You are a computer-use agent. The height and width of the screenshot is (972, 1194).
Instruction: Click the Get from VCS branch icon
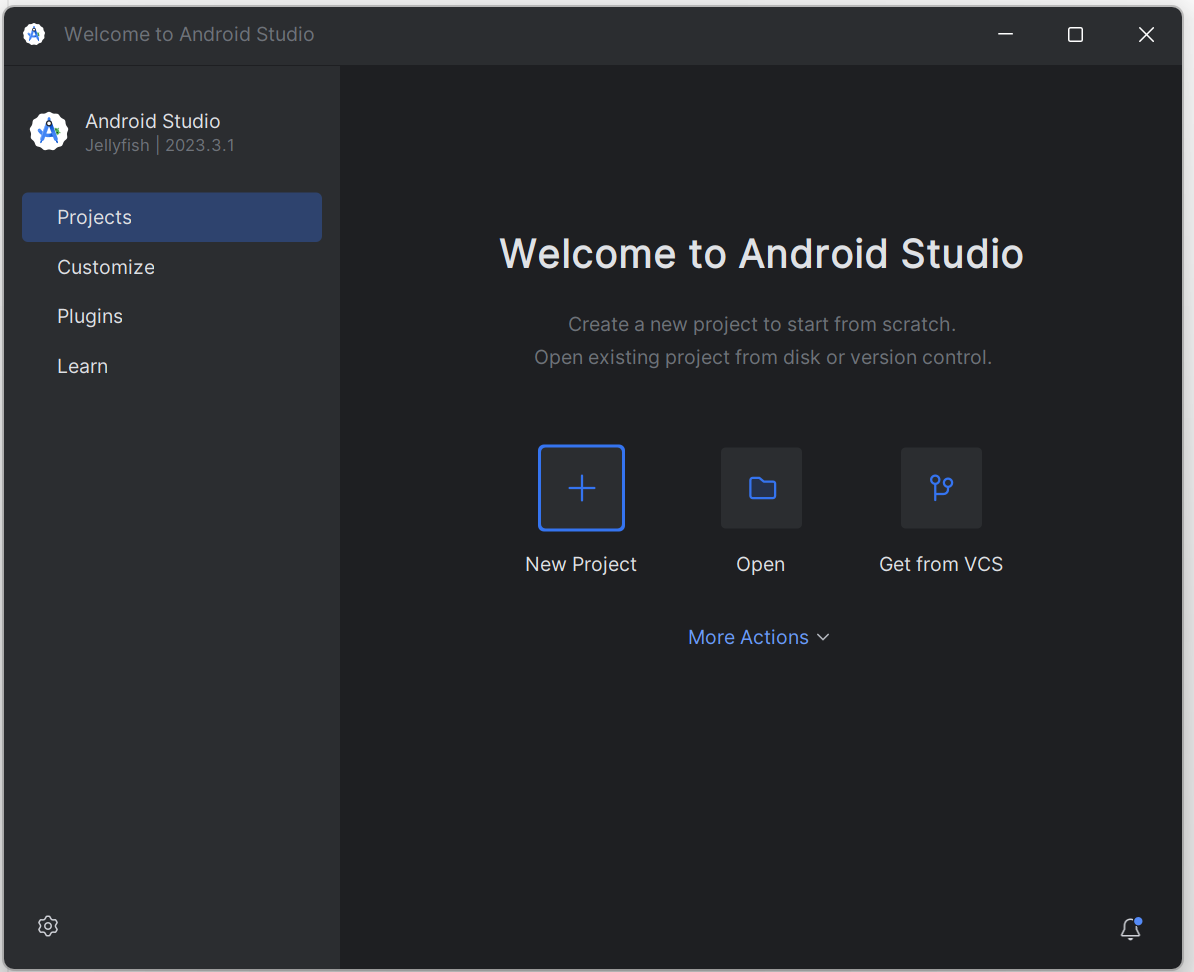941,488
